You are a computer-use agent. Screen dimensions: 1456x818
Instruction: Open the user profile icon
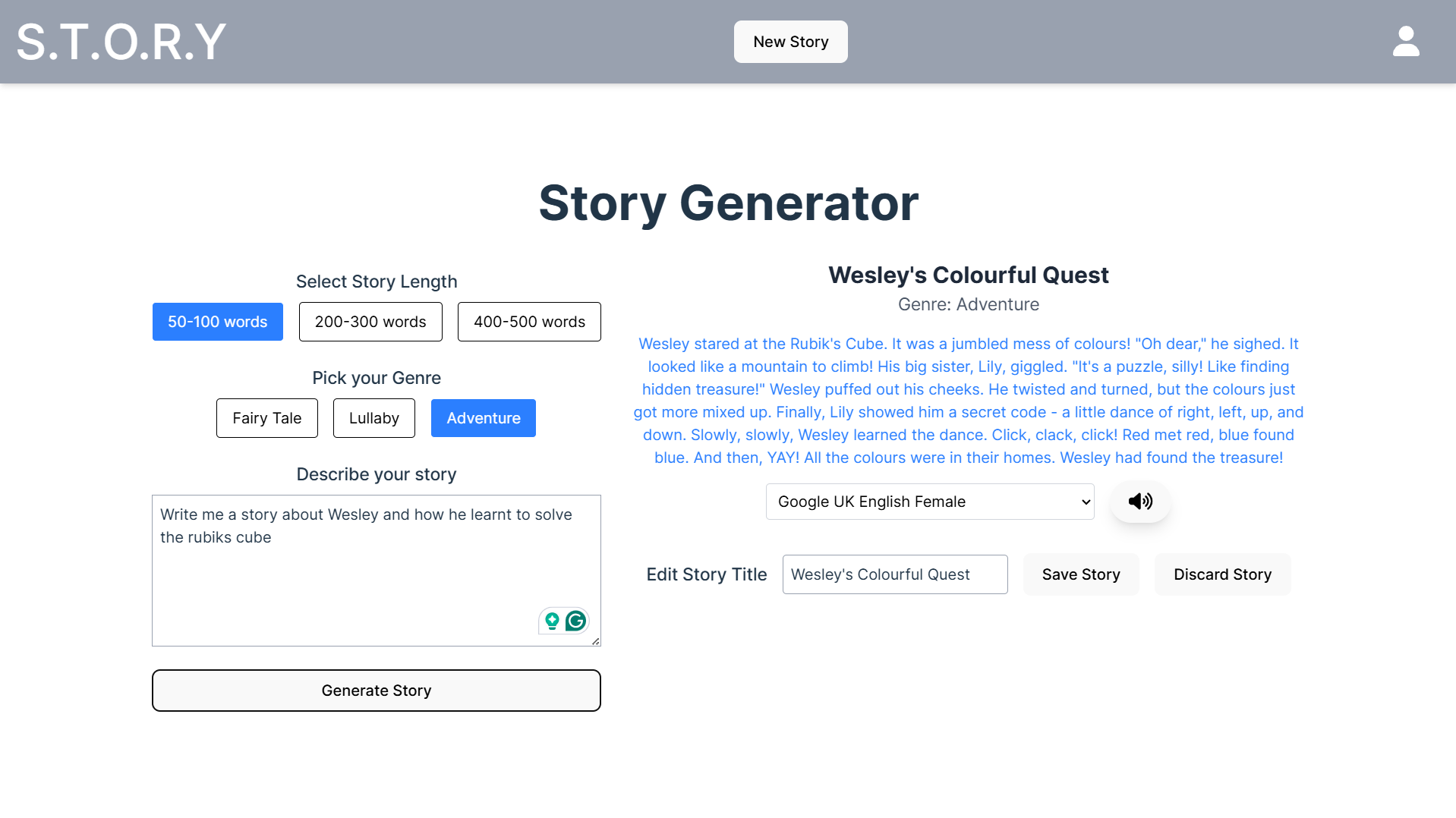(x=1405, y=42)
